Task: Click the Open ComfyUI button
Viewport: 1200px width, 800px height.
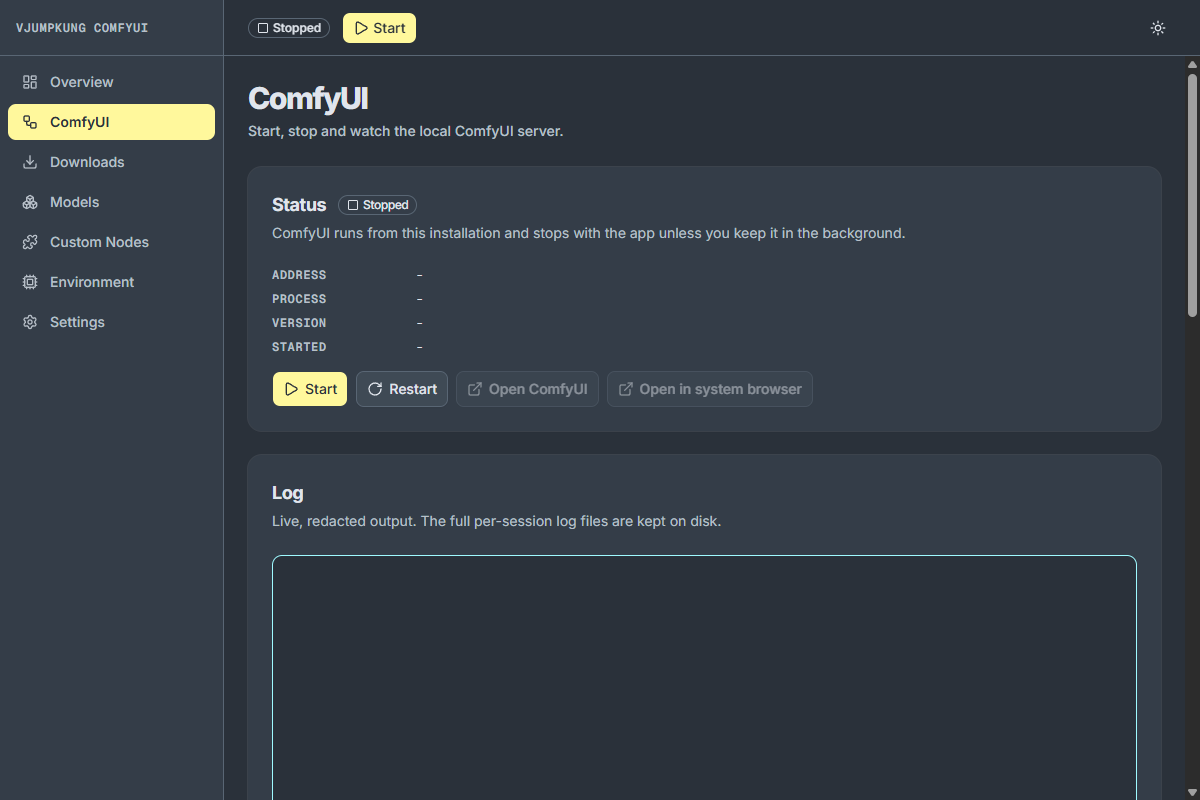Action: (527, 389)
